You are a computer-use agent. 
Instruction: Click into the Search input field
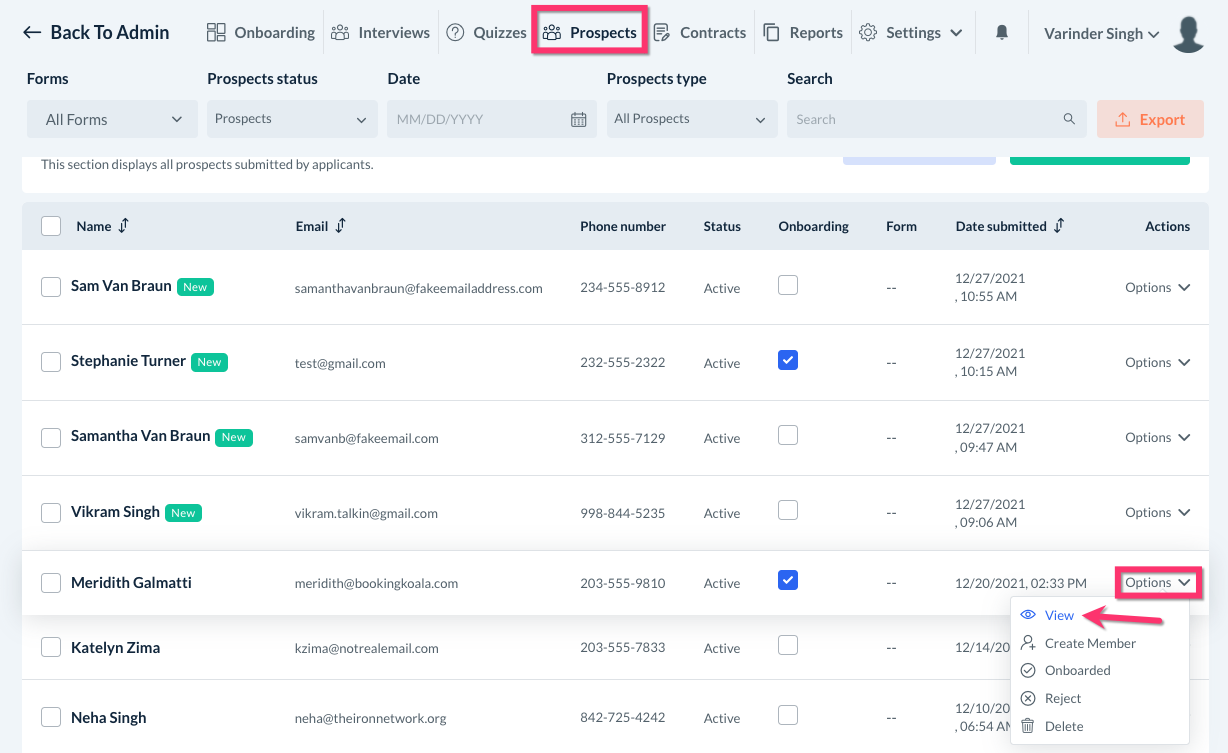click(920, 119)
